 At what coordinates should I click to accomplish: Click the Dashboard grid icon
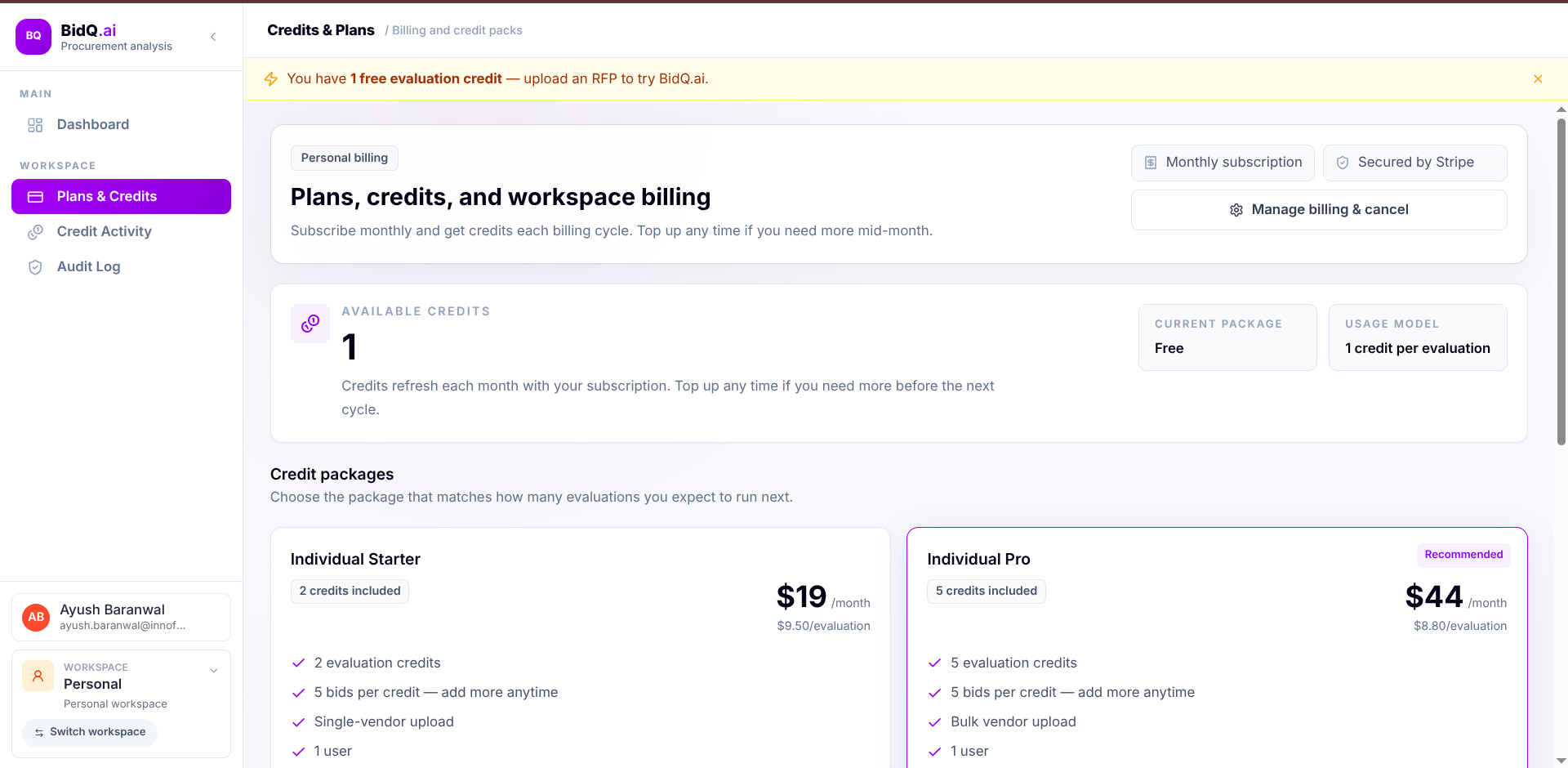click(x=35, y=125)
